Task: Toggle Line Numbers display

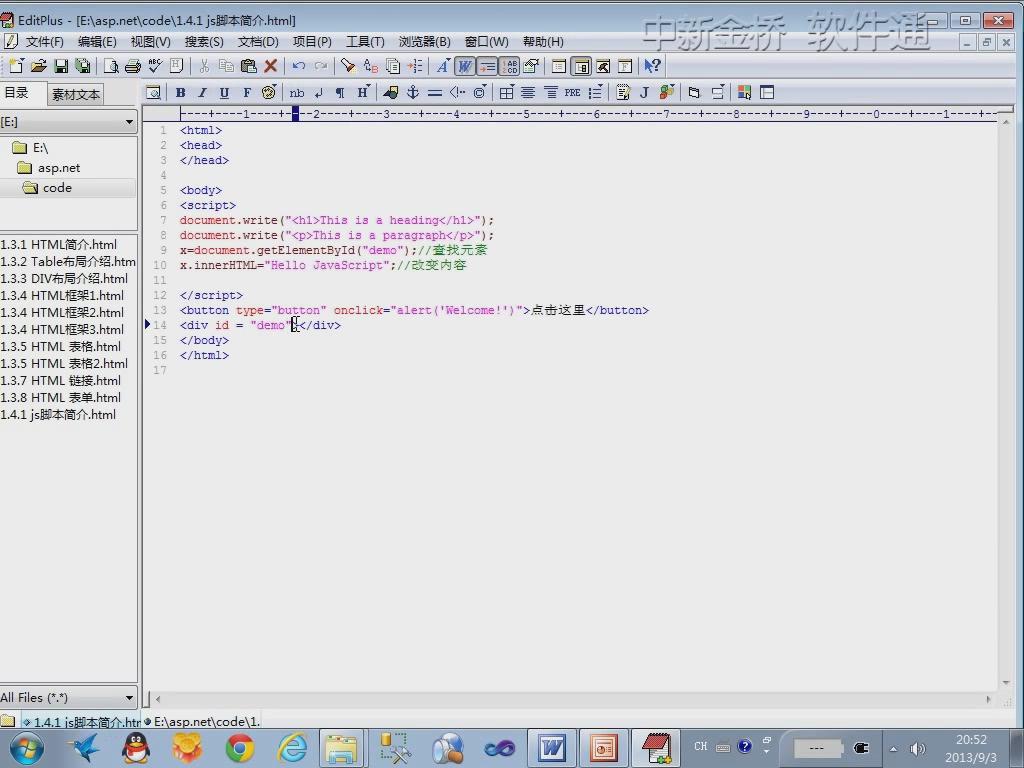Action: 509,66
